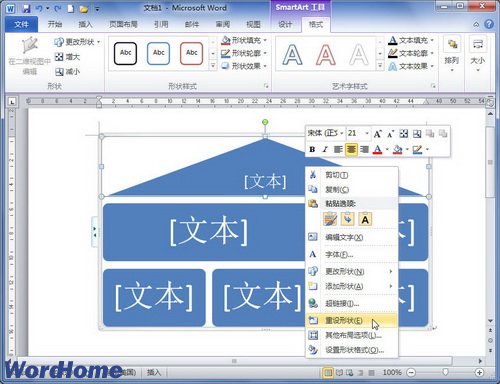This screenshot has height=384, width=500.
Task: Switch to the 设计 SmartArt tab
Action: point(285,24)
